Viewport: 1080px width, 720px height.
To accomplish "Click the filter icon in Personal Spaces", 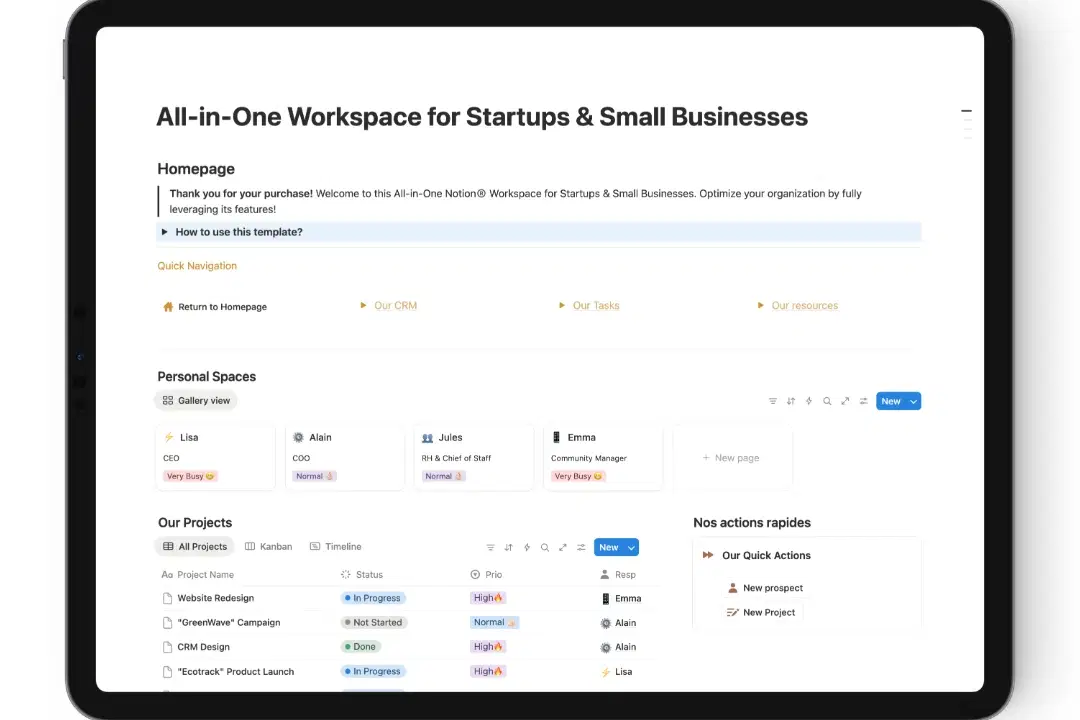I will coord(772,401).
